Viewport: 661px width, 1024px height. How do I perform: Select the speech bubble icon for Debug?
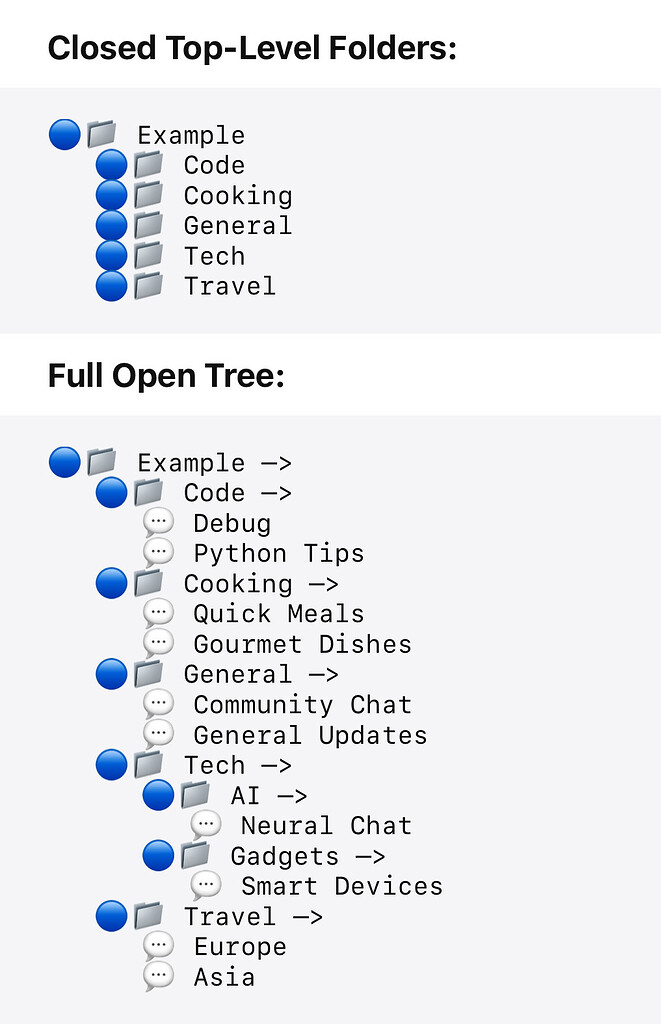tap(158, 521)
